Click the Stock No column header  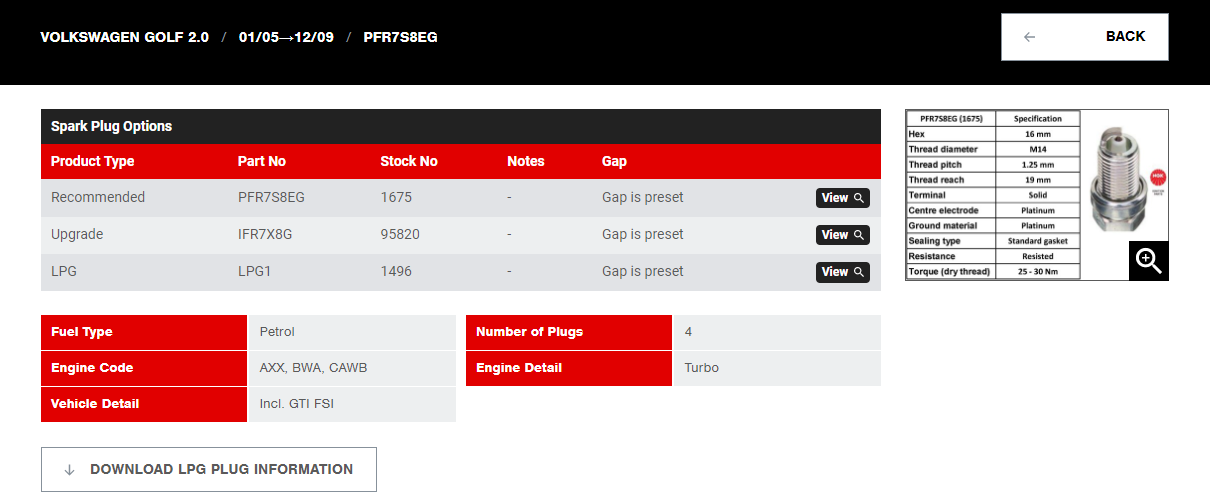[x=409, y=161]
